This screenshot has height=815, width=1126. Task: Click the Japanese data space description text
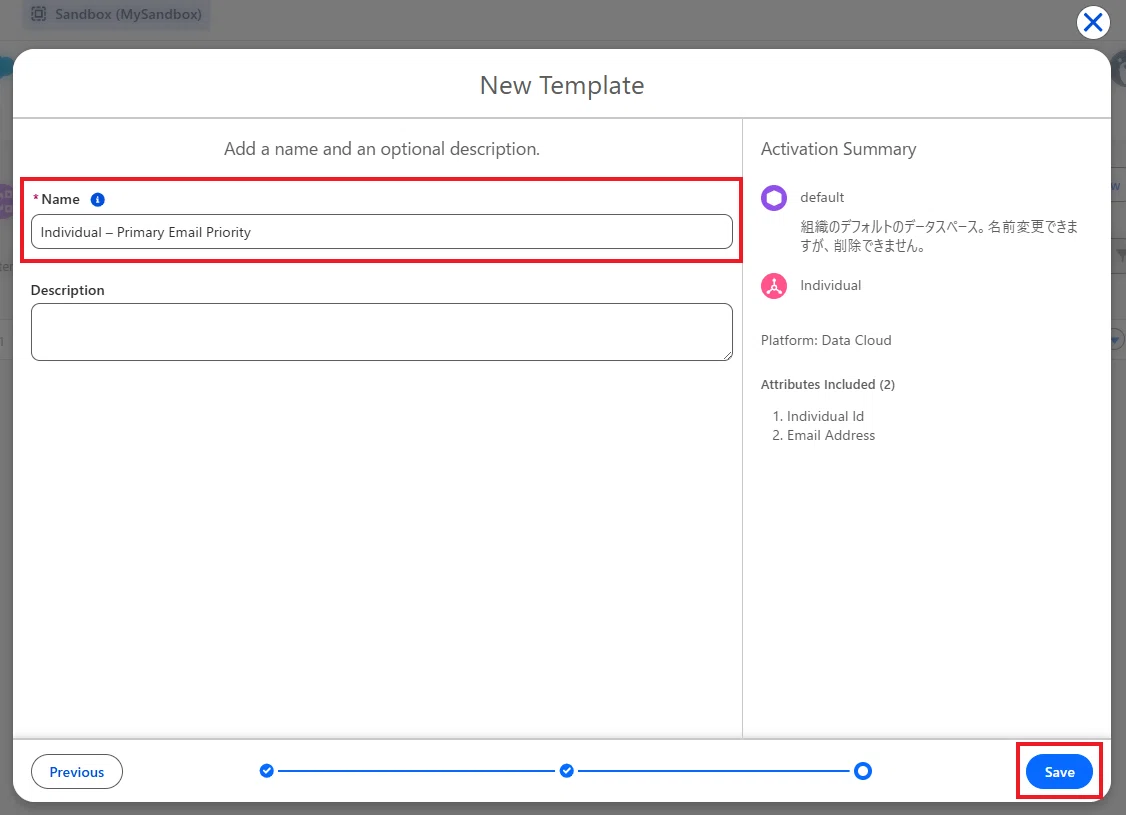pyautogui.click(x=939, y=236)
